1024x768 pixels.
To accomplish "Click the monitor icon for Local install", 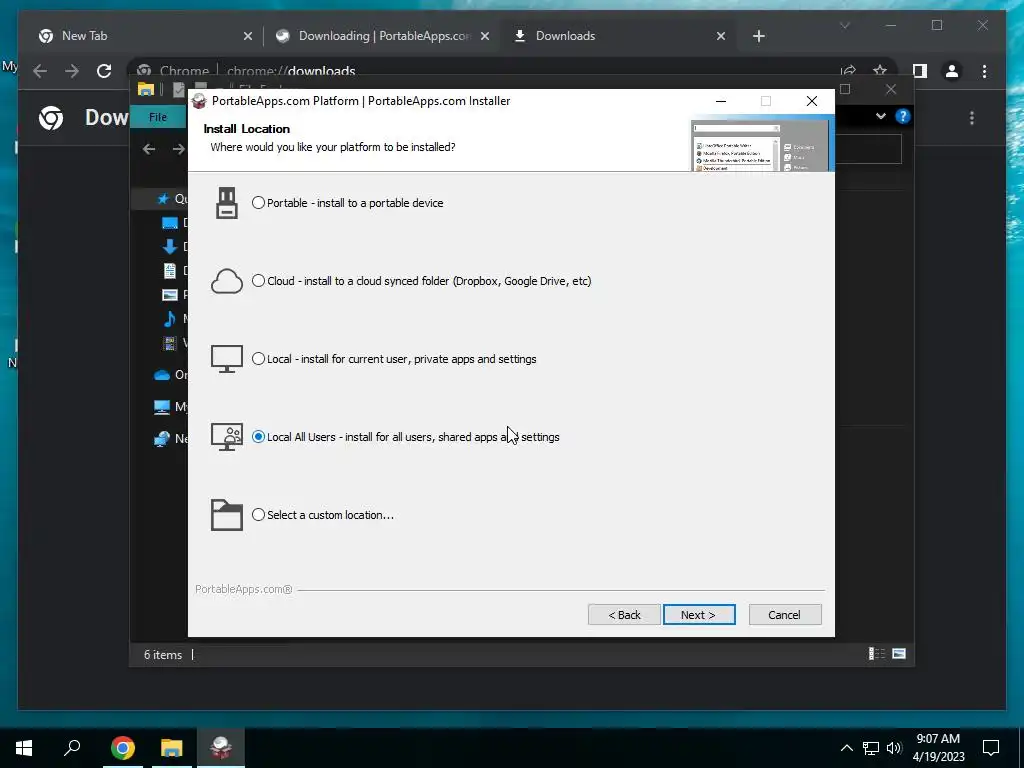I will click(227, 359).
